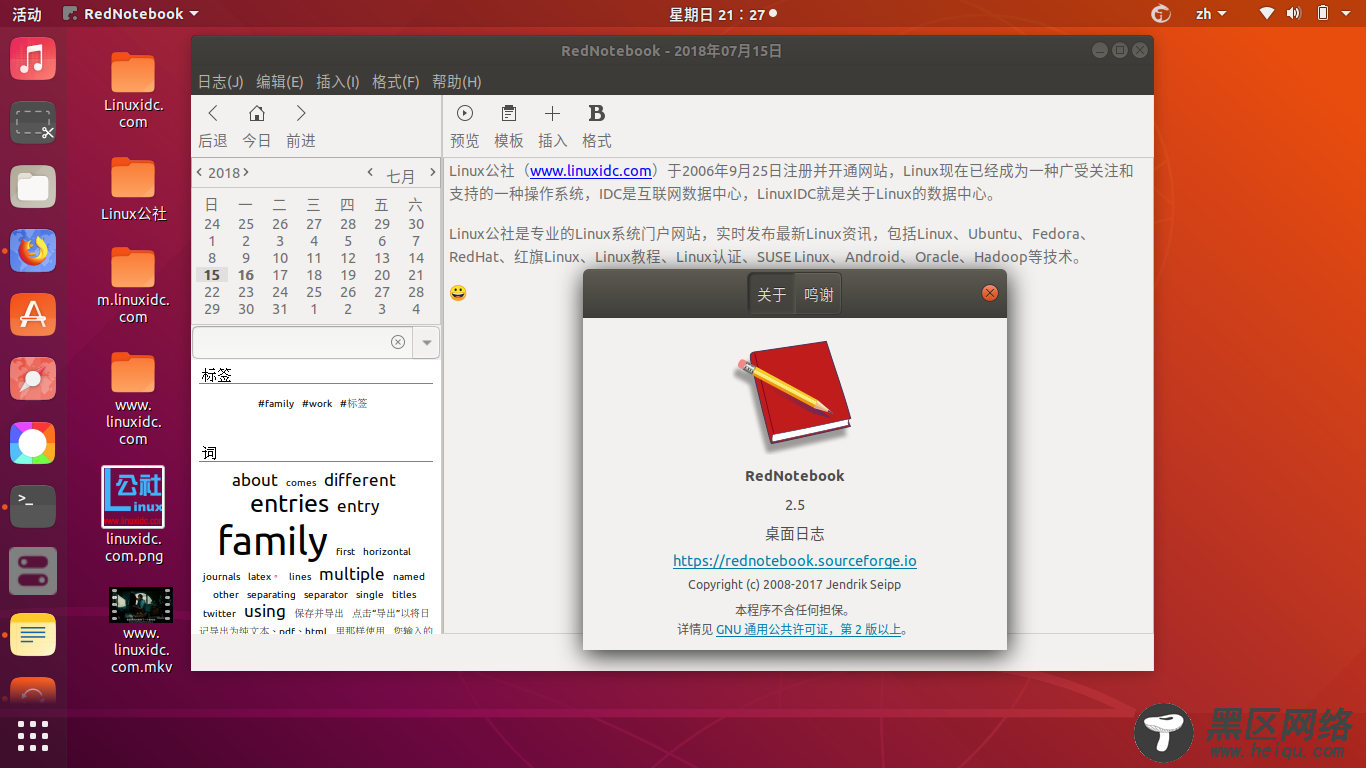Screen dimensions: 1366x768
Task: Click the #family tag
Action: (x=276, y=404)
